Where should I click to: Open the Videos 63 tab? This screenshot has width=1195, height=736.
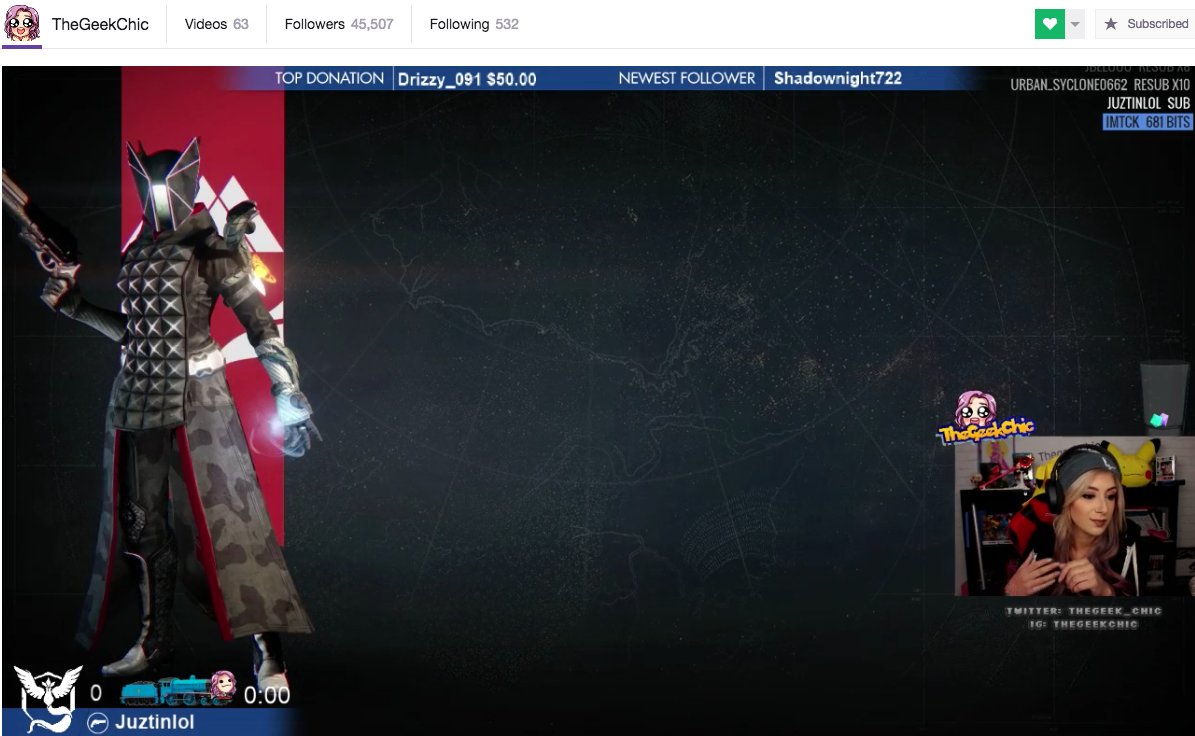pos(216,24)
